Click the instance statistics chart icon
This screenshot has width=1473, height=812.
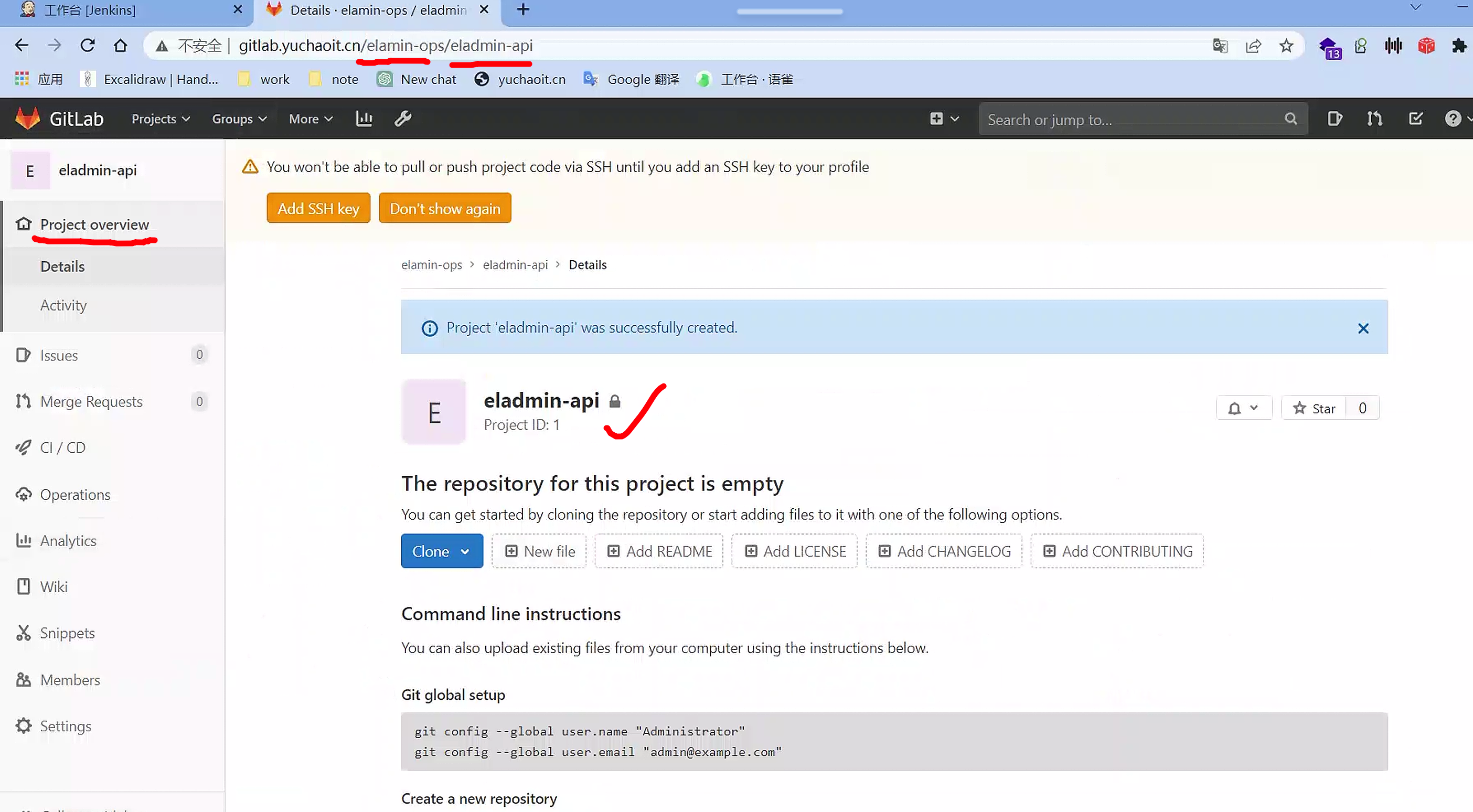tap(364, 119)
